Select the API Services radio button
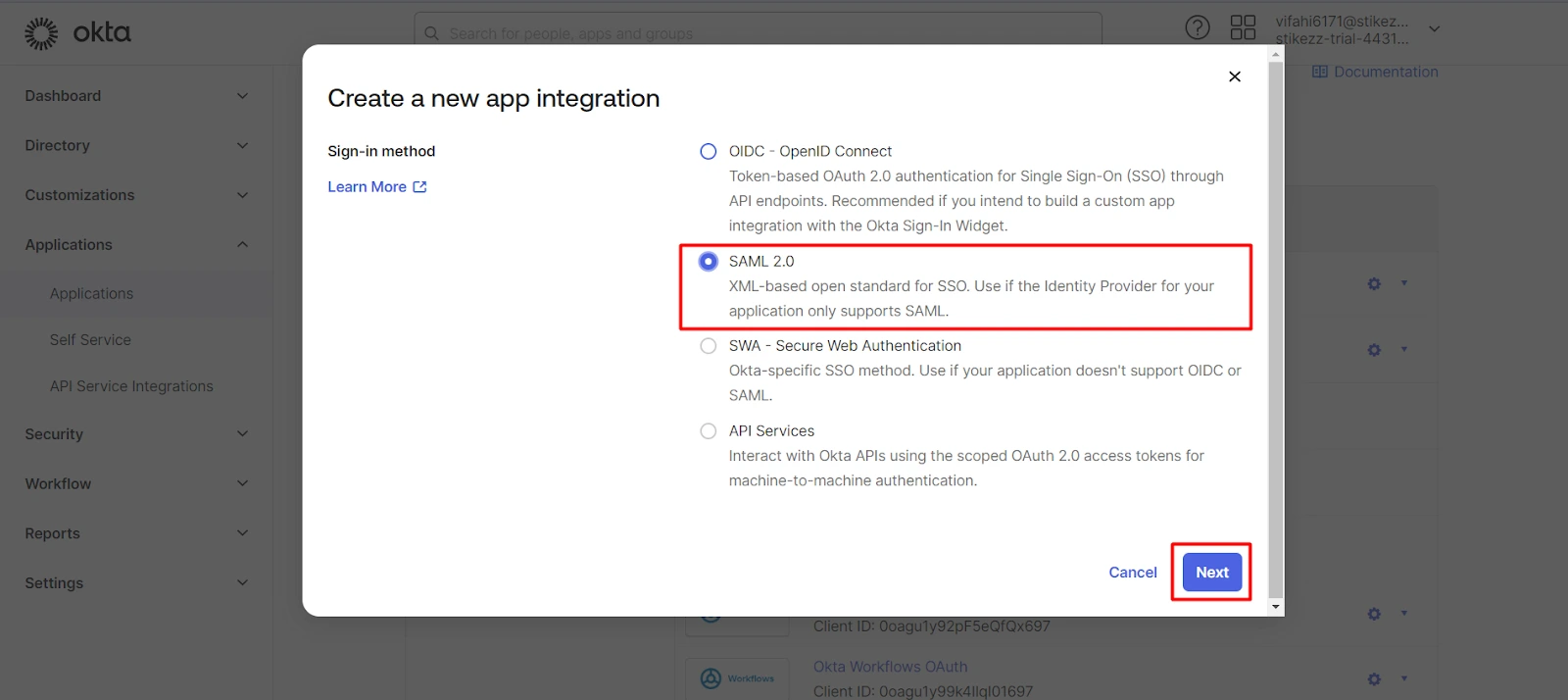The image size is (1568, 700). (708, 431)
